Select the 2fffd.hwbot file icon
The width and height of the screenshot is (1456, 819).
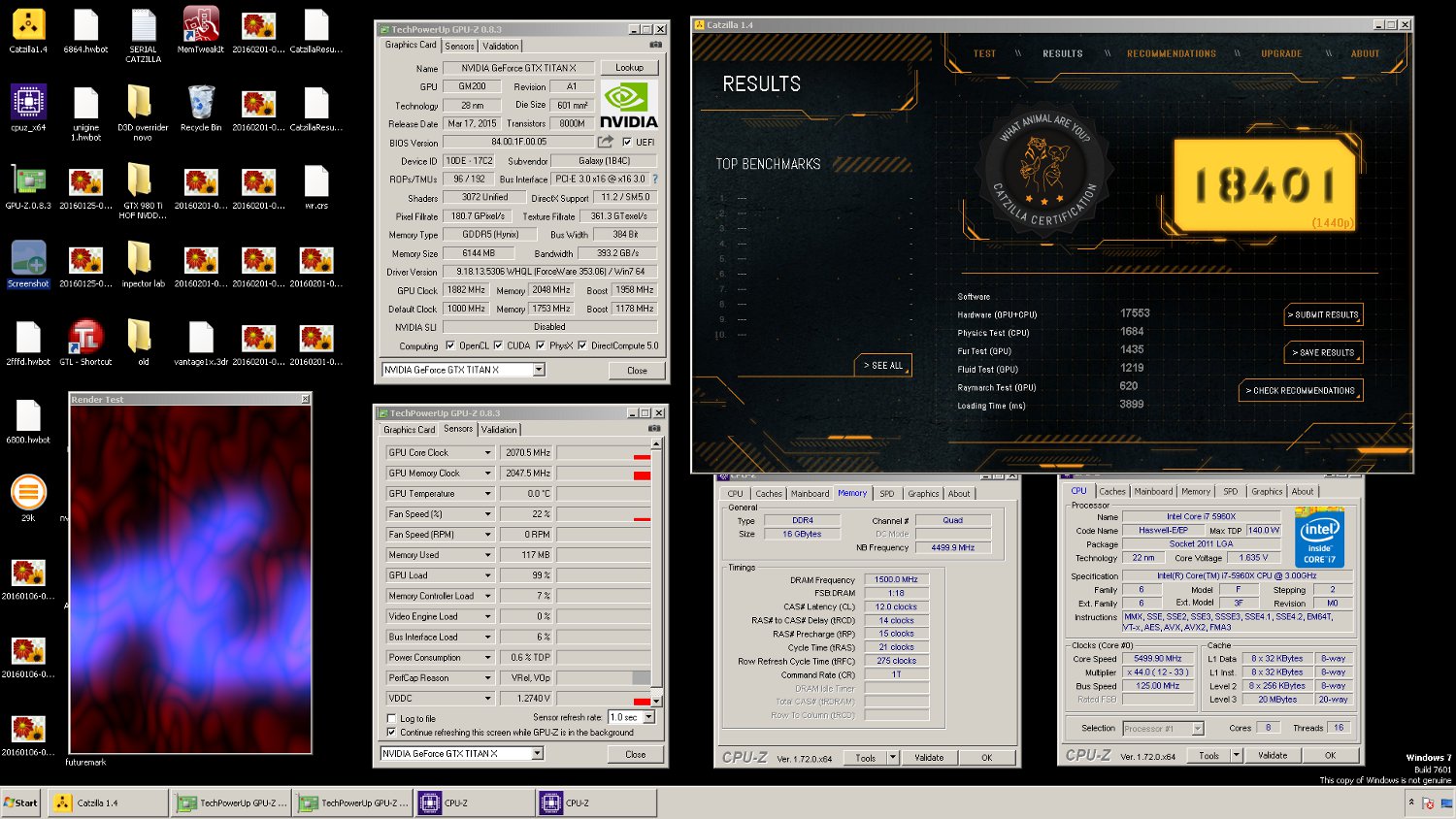[x=28, y=343]
